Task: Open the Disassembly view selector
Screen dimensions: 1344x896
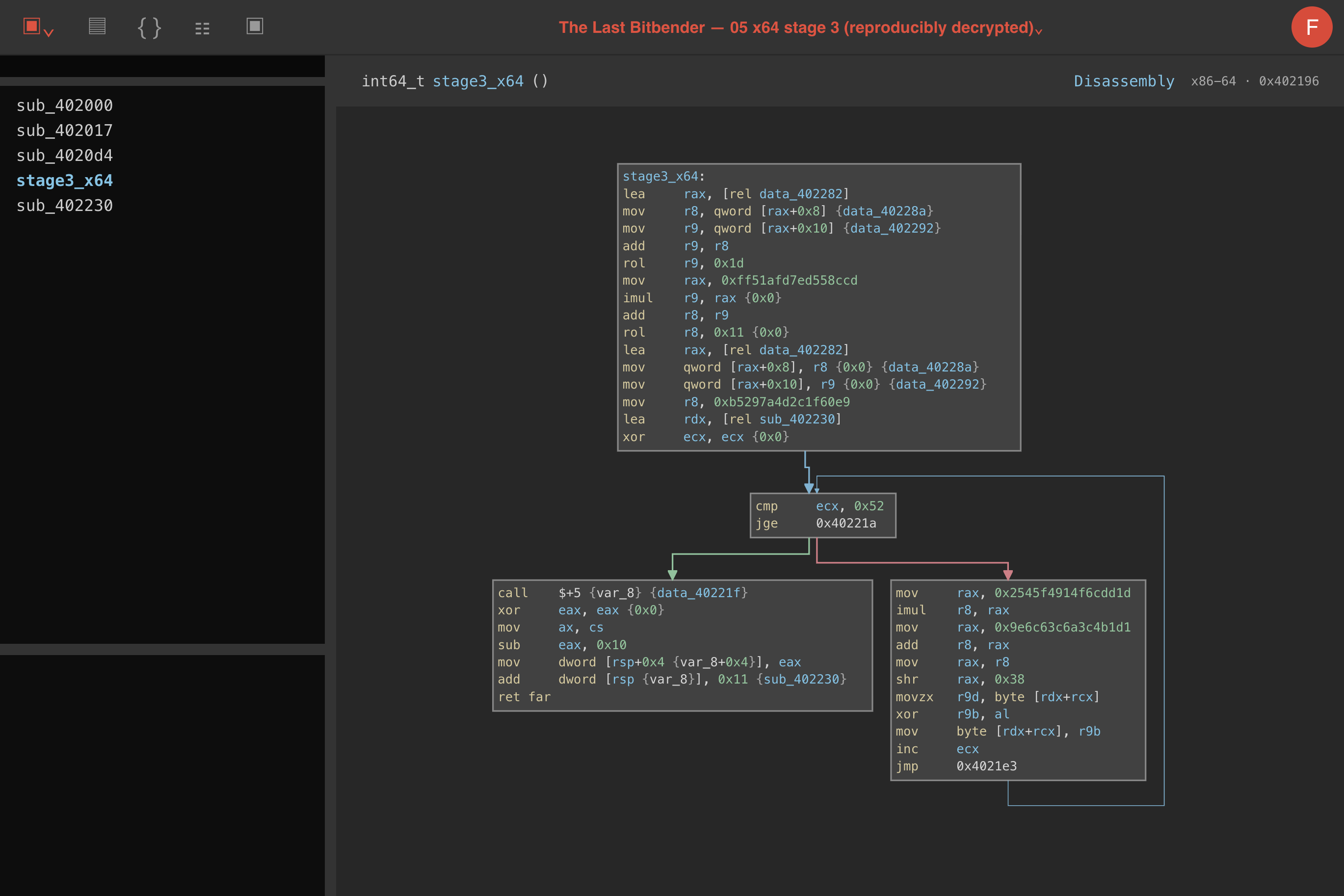Action: 1124,81
